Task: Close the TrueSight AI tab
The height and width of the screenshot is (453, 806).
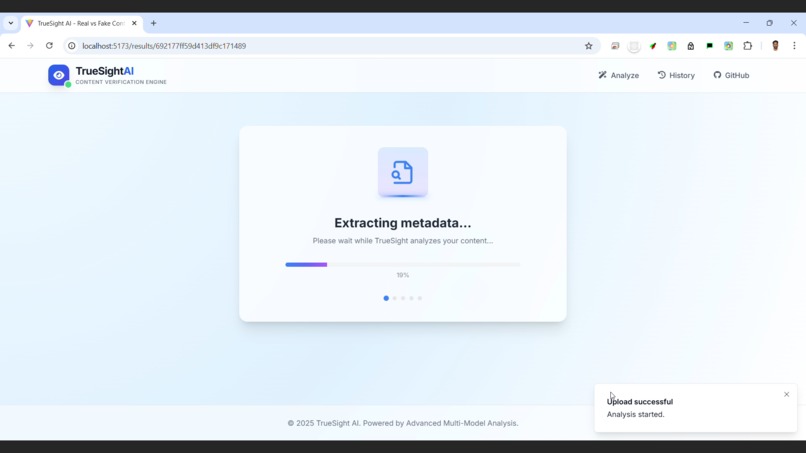Action: click(134, 23)
